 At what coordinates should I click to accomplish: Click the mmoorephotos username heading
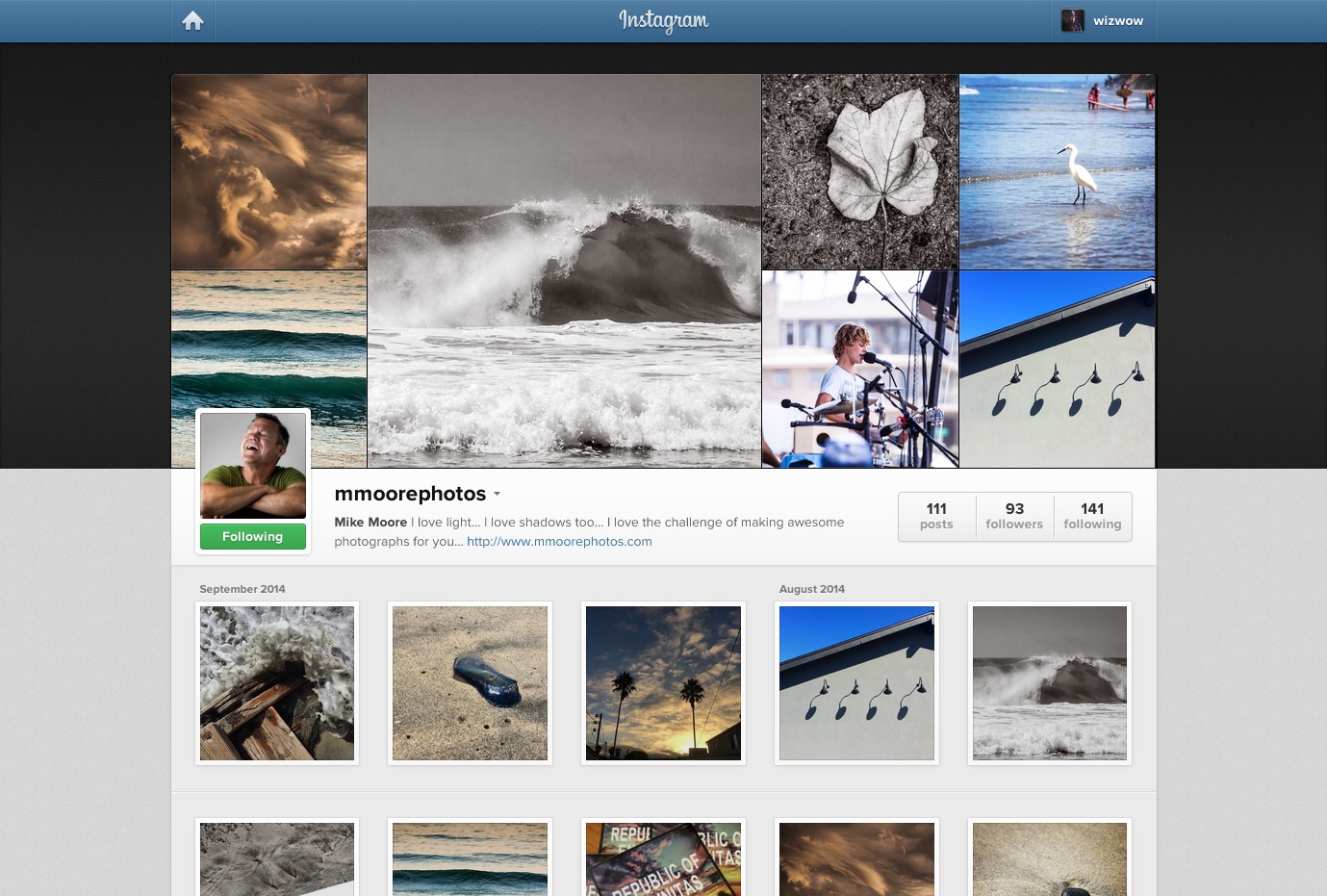click(x=410, y=494)
